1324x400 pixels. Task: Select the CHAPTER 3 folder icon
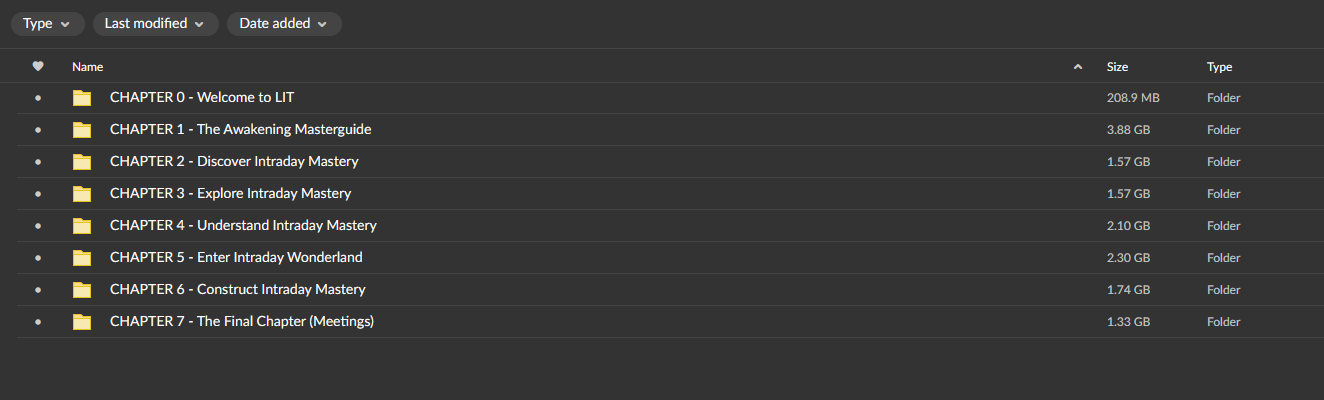click(x=82, y=194)
